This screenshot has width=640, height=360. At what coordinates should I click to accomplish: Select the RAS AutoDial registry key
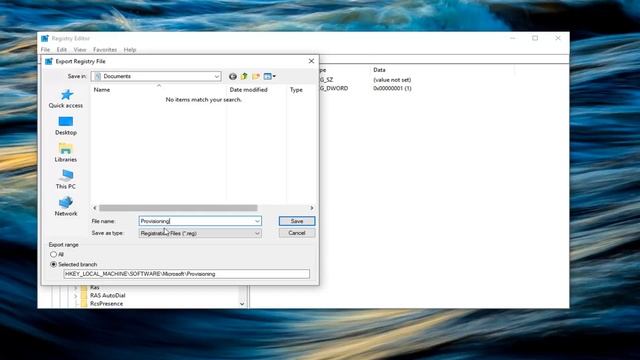point(108,296)
